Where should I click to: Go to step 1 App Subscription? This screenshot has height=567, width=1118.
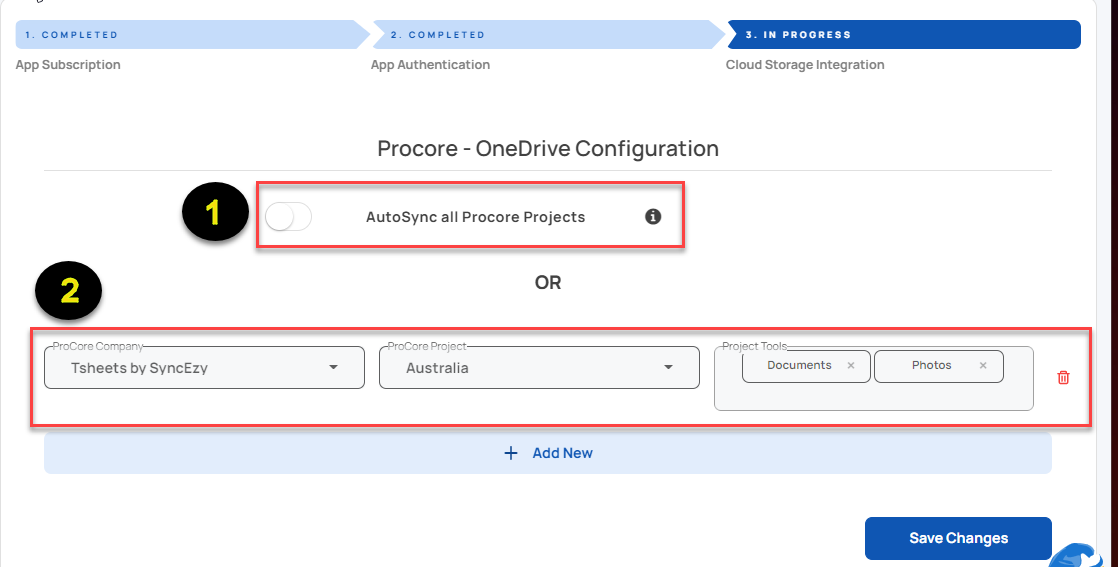pyautogui.click(x=193, y=34)
